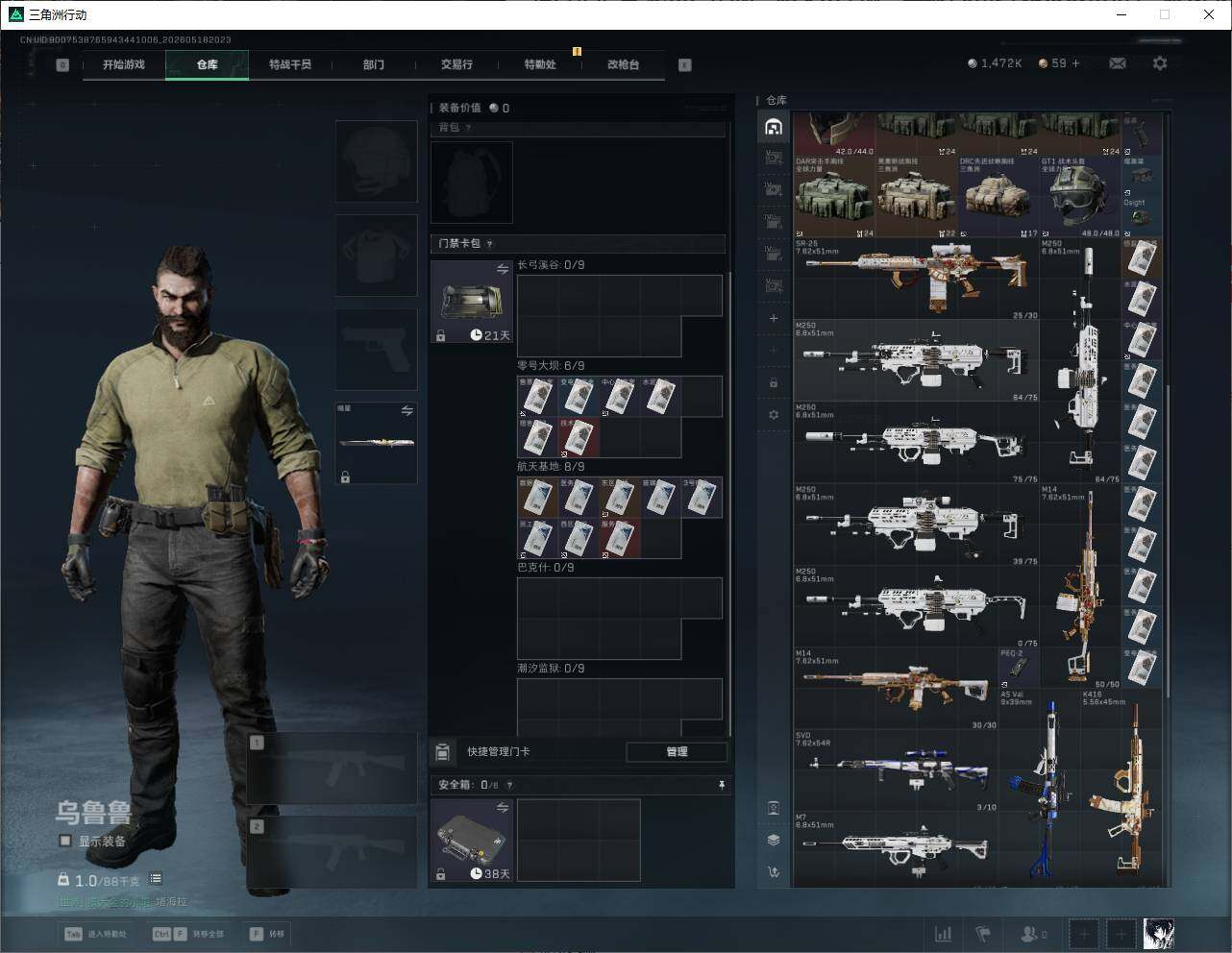1232x953 pixels.
Task: Click primary weapon slot 1
Action: click(333, 769)
